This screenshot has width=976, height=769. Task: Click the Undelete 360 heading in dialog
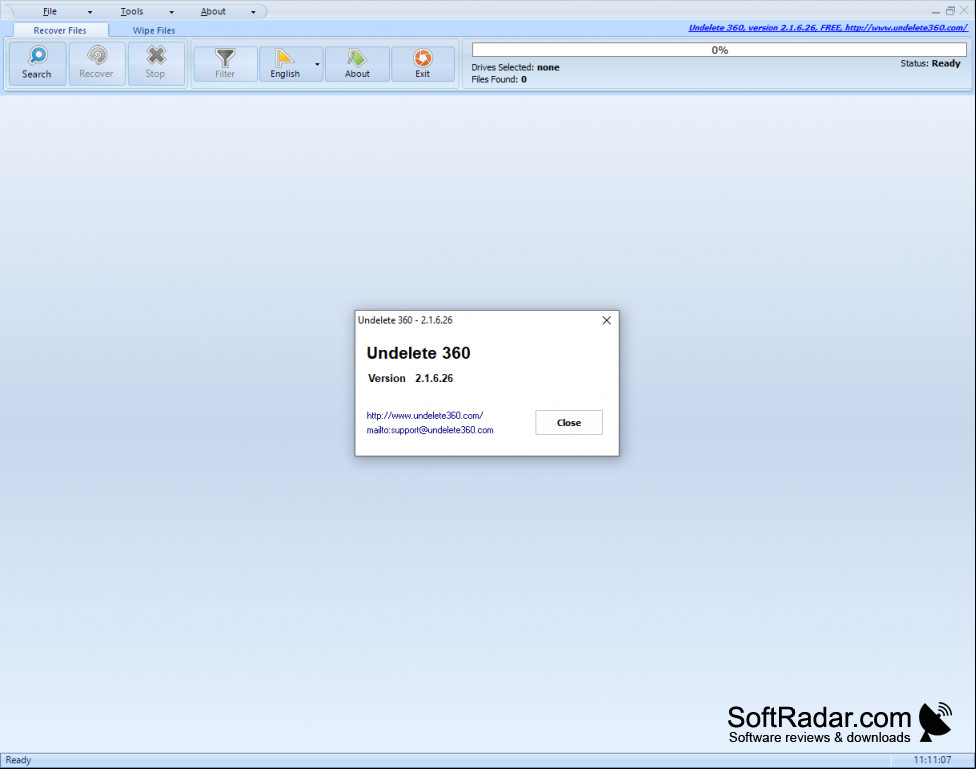pos(418,353)
